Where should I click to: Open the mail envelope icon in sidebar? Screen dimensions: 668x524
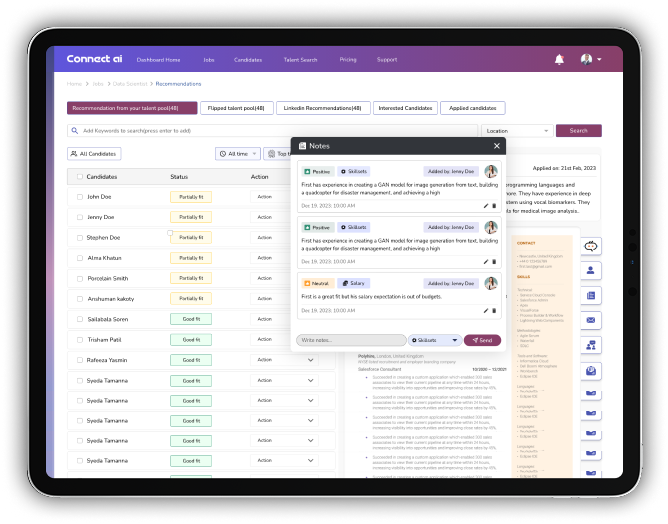tap(591, 320)
